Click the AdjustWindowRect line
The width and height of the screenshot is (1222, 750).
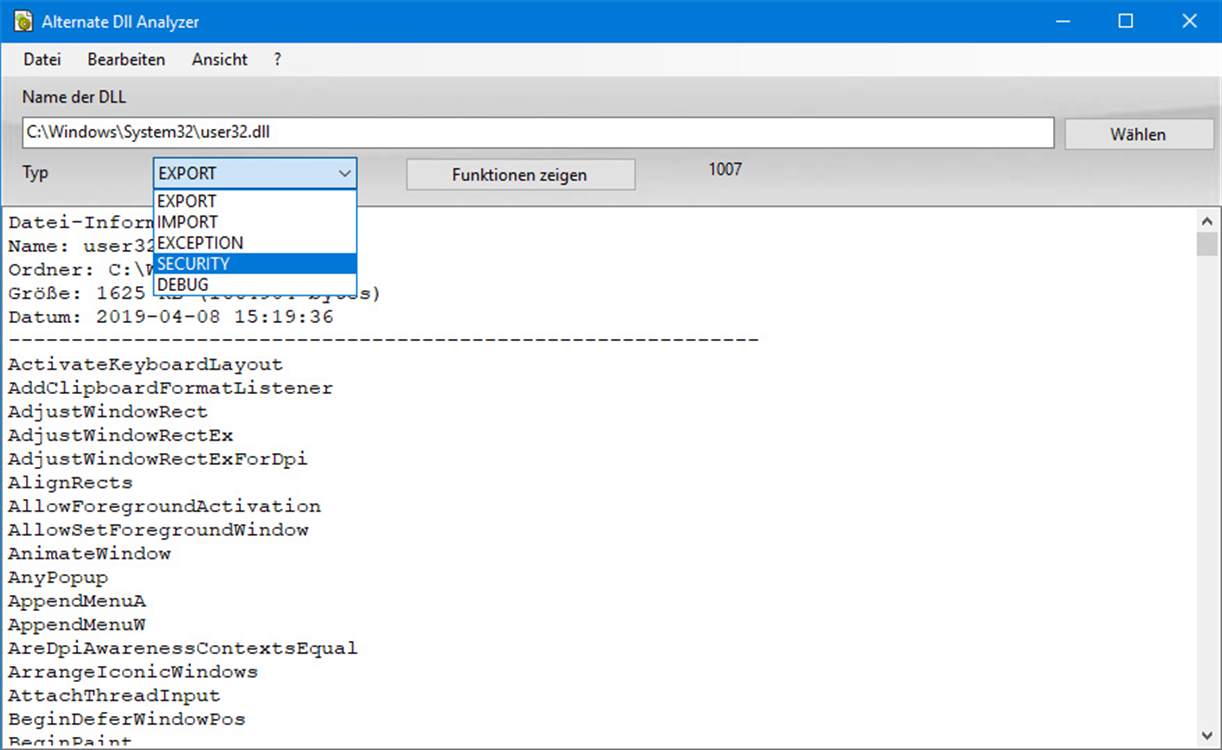108,412
